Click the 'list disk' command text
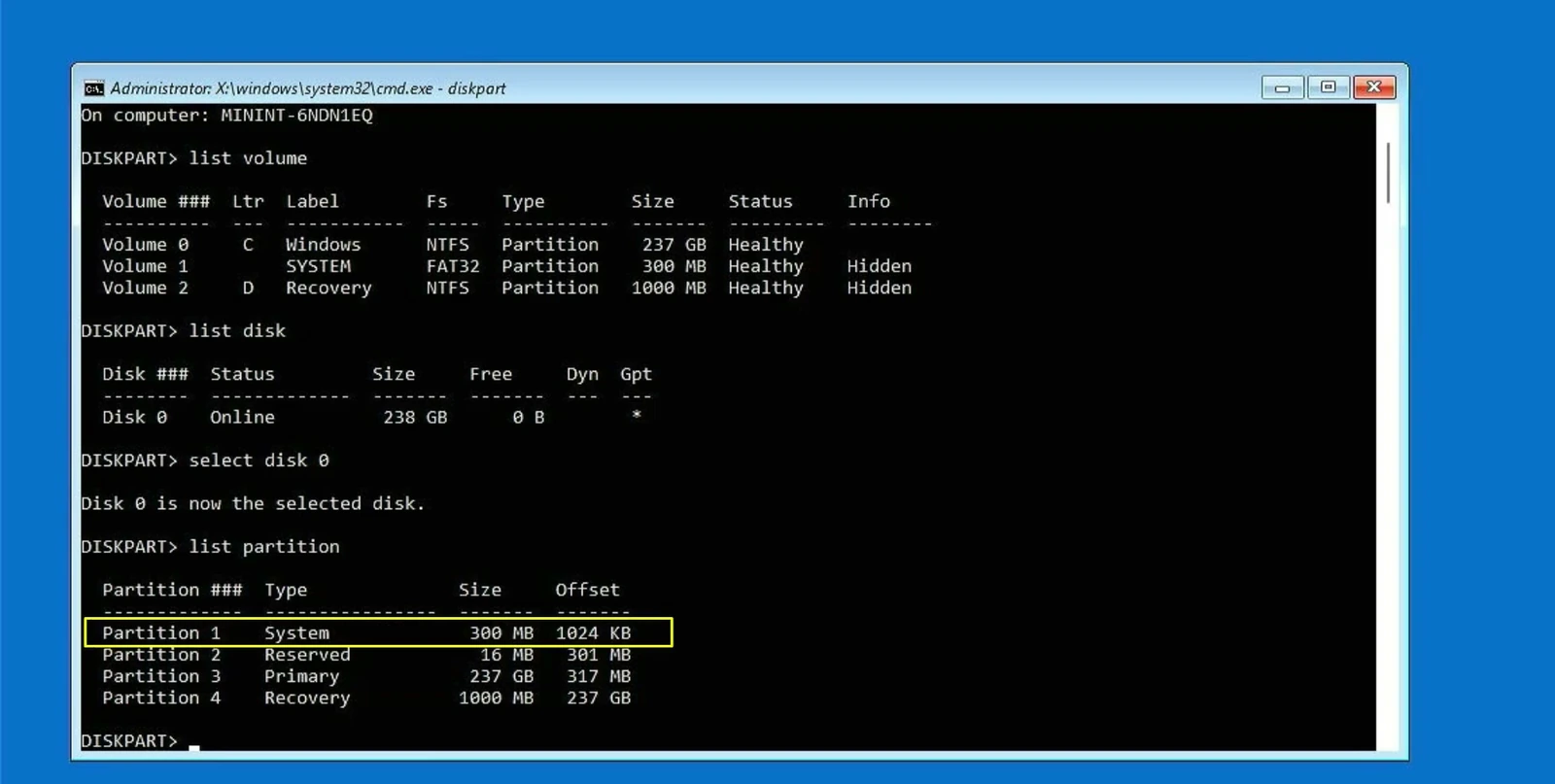This screenshot has height=784, width=1555. tap(237, 330)
